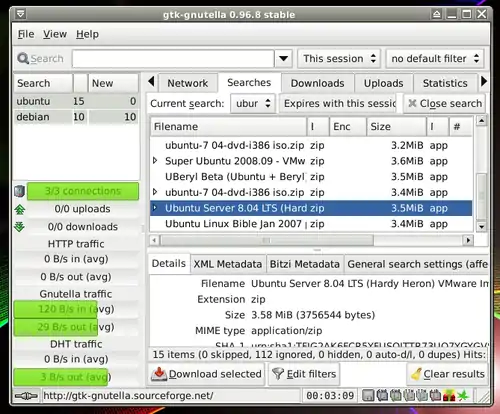Open the search history dropdown arrow
The image size is (500, 414).
pyautogui.click(x=284, y=59)
